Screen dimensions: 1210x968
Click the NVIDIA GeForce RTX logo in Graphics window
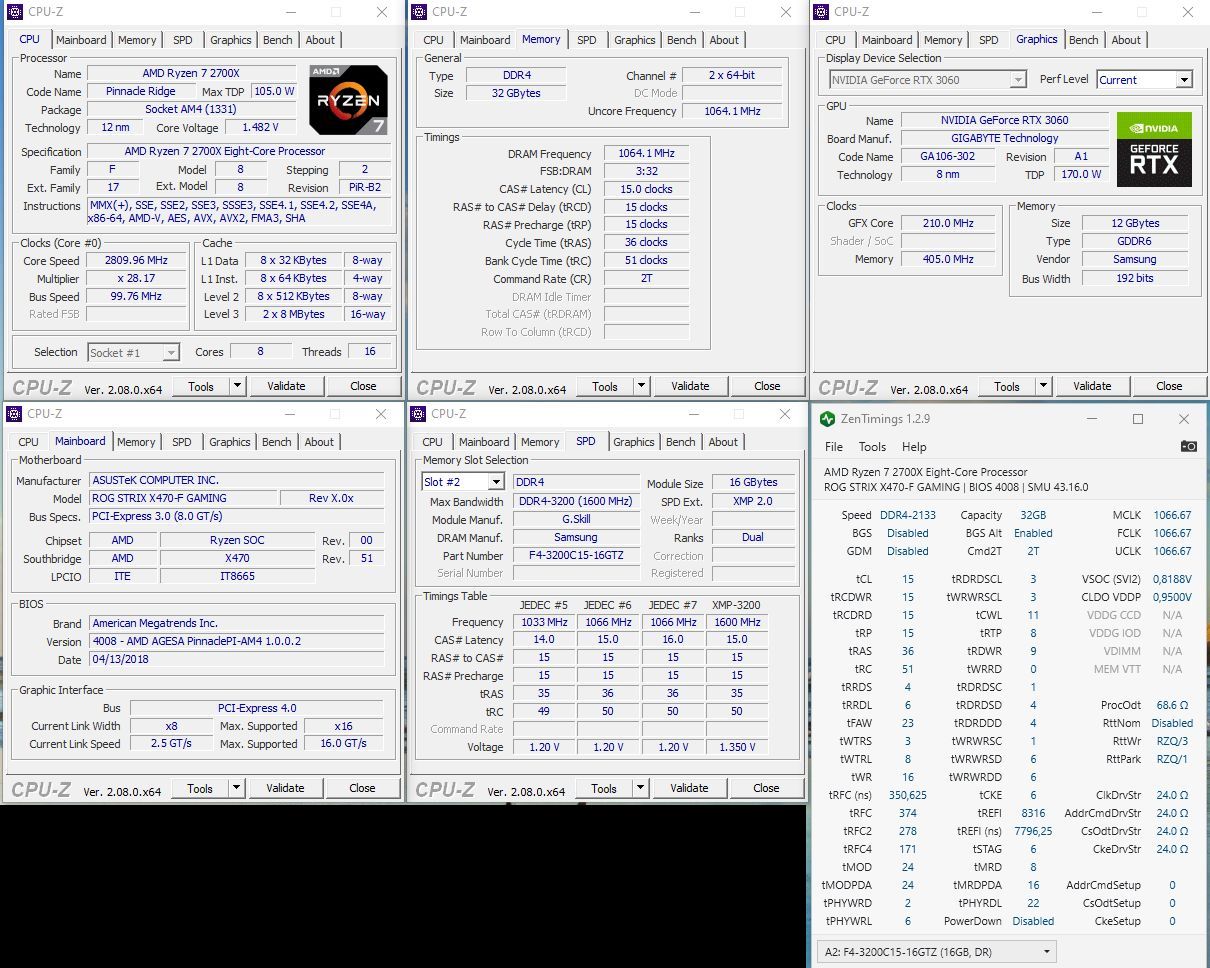point(1154,150)
